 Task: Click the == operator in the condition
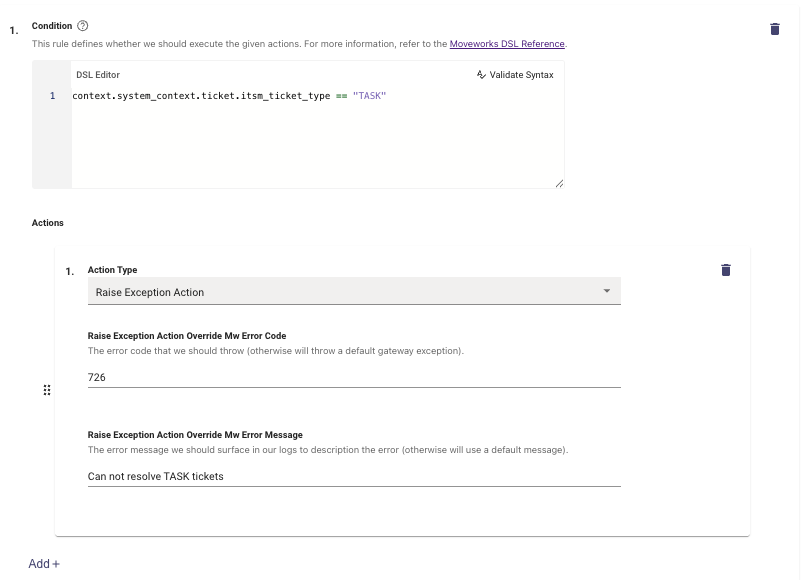coord(342,96)
